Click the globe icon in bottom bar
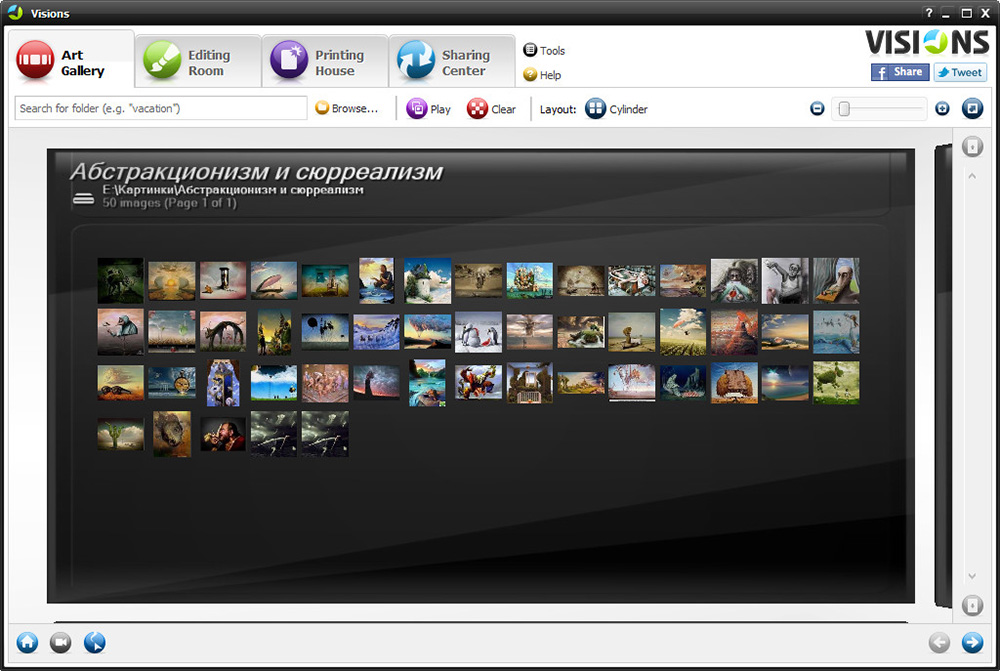 94,642
